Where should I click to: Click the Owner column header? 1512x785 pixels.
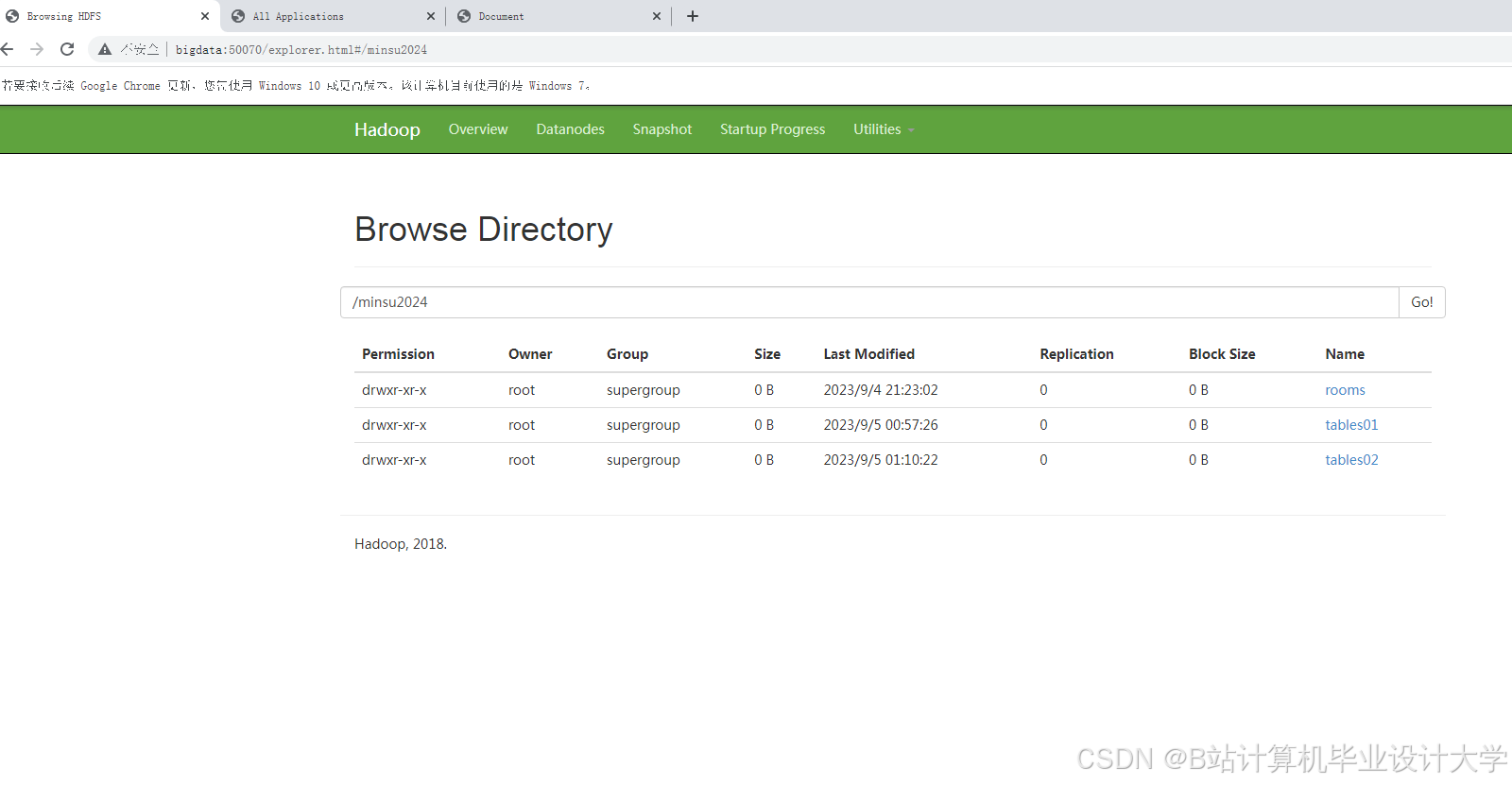(530, 354)
